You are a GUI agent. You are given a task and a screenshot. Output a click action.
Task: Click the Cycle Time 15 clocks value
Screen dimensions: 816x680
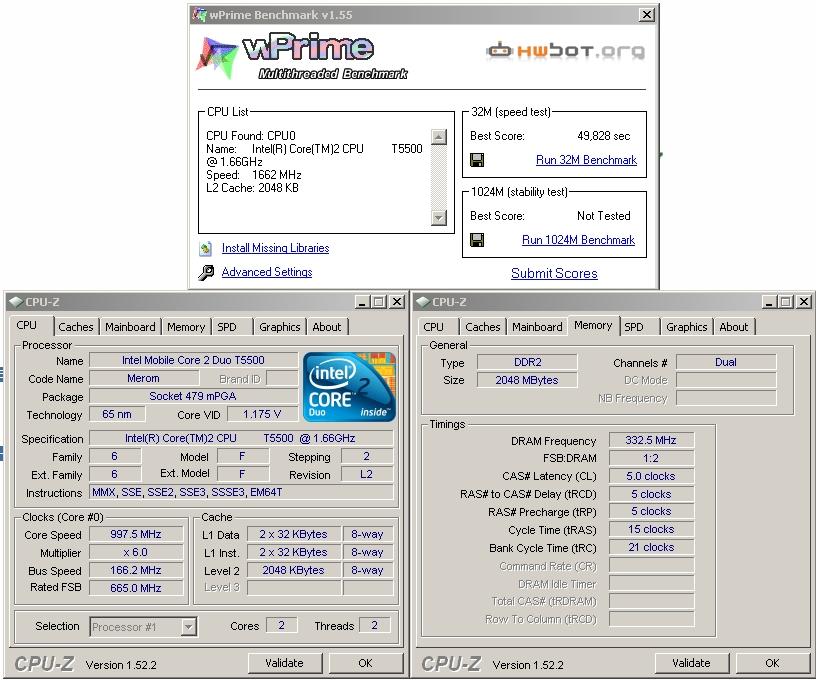tap(651, 529)
